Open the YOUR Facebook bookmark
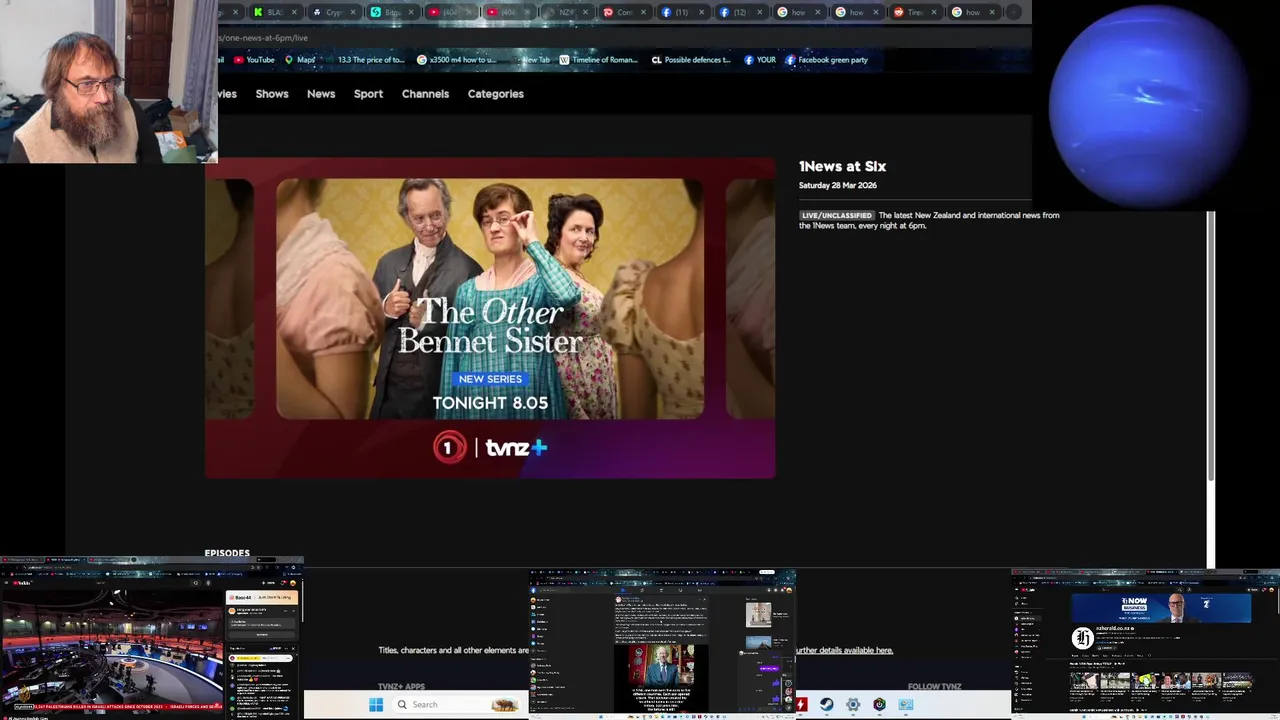The image size is (1280, 720). (x=760, y=60)
